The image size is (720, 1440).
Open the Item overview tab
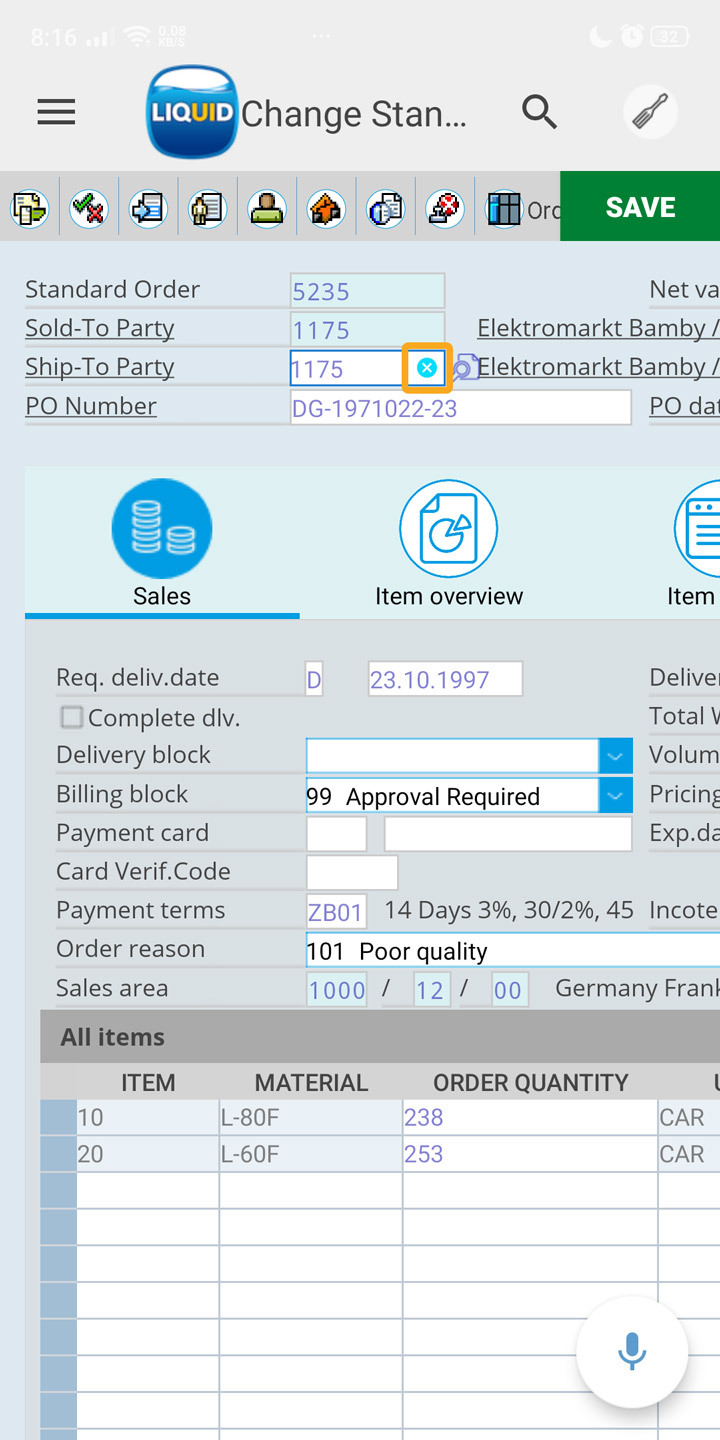tap(448, 545)
